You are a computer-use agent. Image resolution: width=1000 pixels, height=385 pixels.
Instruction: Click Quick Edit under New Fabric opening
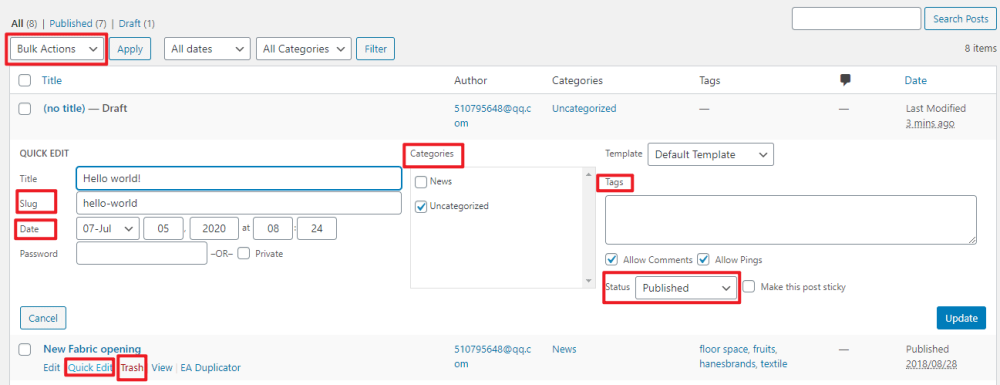[x=89, y=368]
